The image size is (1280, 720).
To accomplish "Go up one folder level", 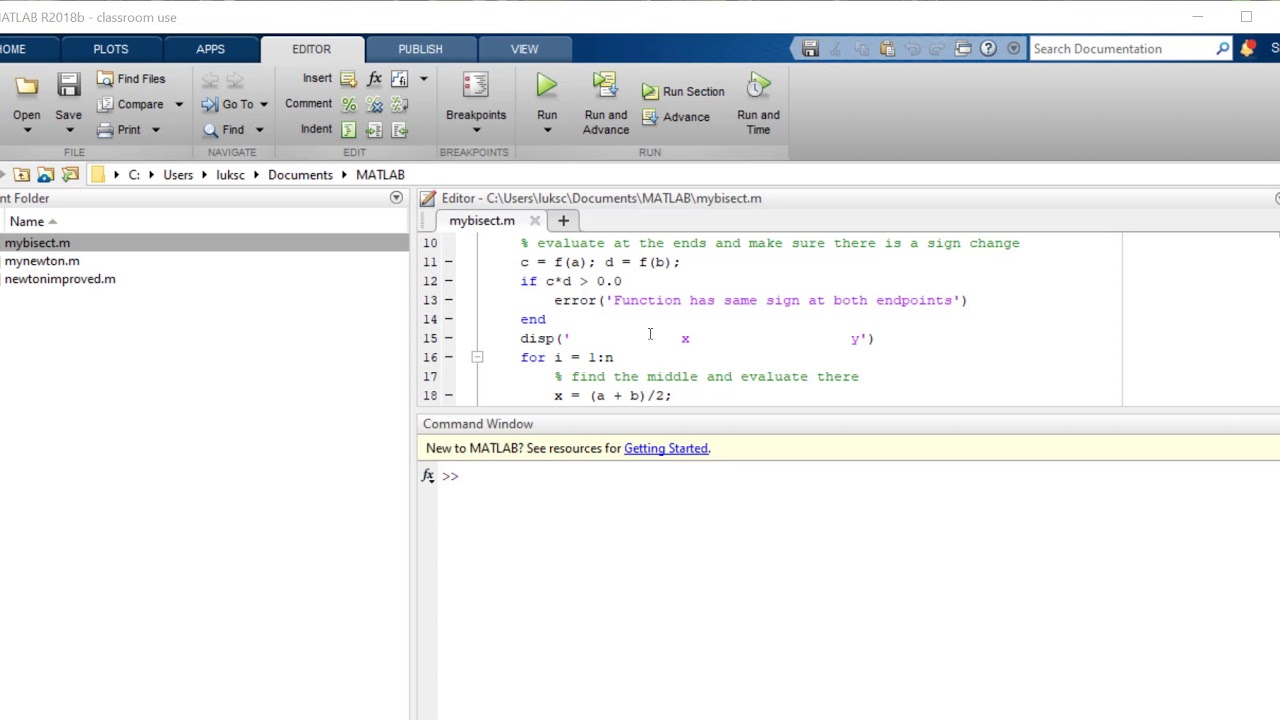I will pyautogui.click(x=21, y=175).
